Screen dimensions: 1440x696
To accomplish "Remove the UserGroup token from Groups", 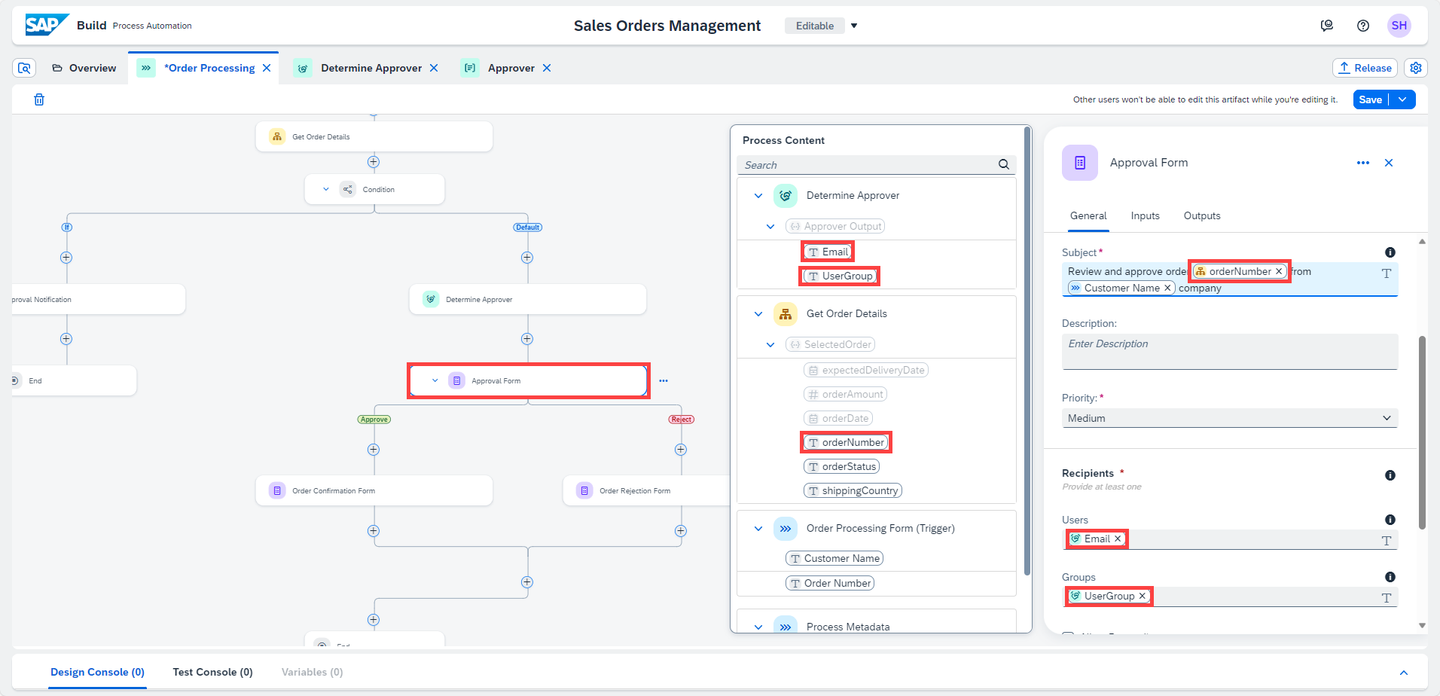I will [1142, 596].
